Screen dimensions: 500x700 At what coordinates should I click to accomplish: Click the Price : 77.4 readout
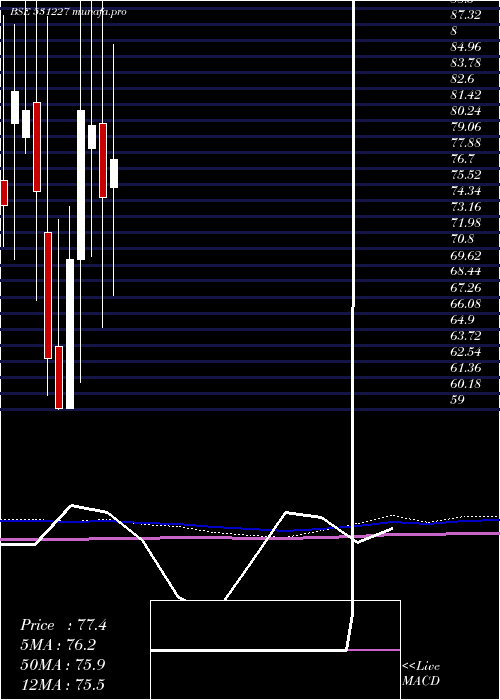point(63,625)
